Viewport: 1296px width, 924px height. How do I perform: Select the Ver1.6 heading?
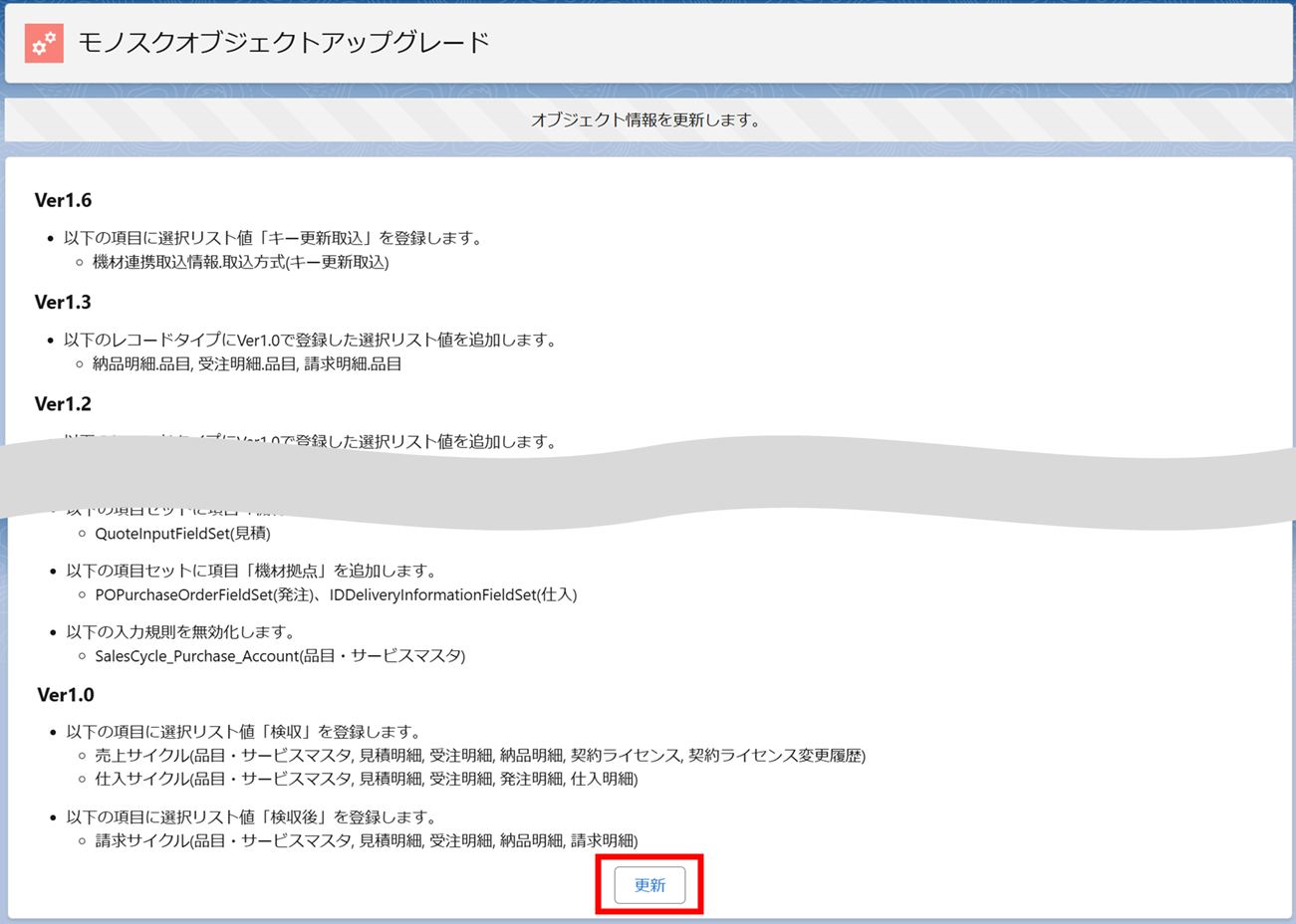tap(63, 200)
